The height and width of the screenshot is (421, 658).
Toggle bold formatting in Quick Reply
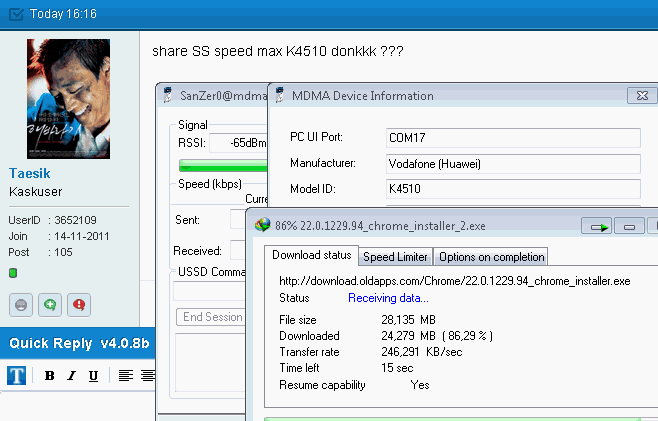coord(49,376)
